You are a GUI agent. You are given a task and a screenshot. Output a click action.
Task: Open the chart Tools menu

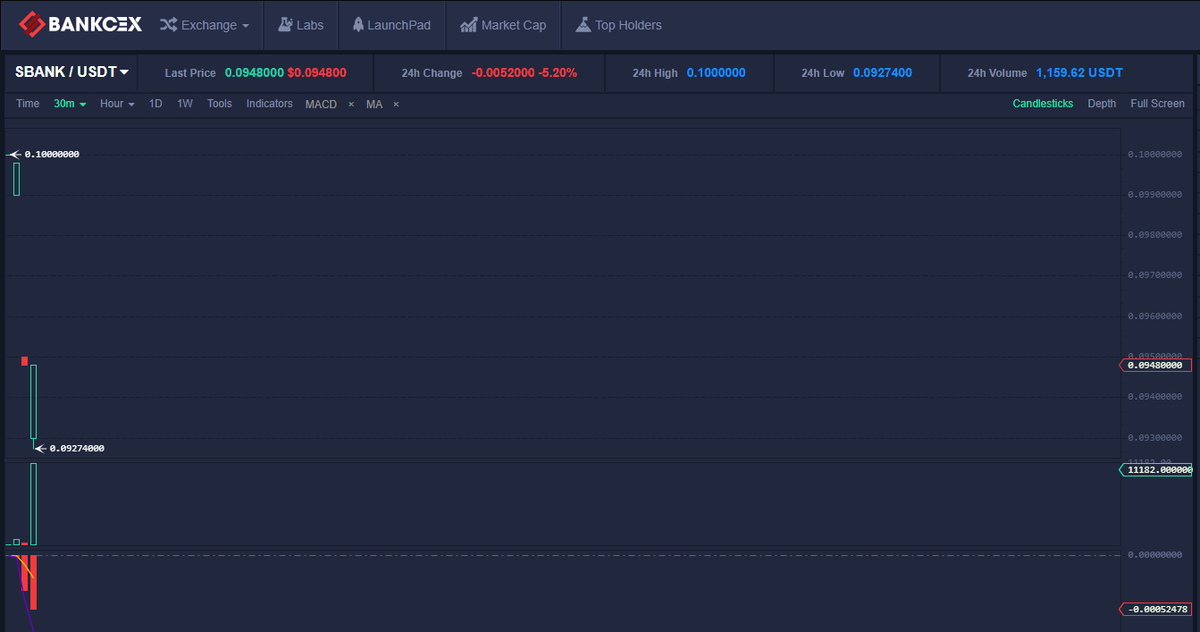click(219, 104)
